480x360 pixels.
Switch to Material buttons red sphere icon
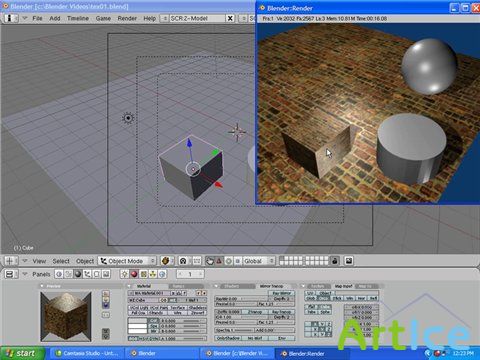click(134, 274)
